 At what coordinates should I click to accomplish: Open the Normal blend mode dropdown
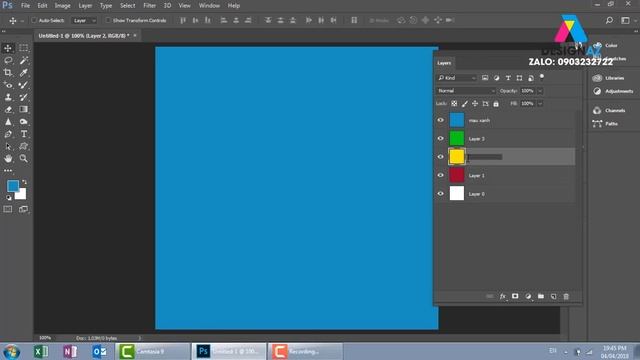click(466, 91)
